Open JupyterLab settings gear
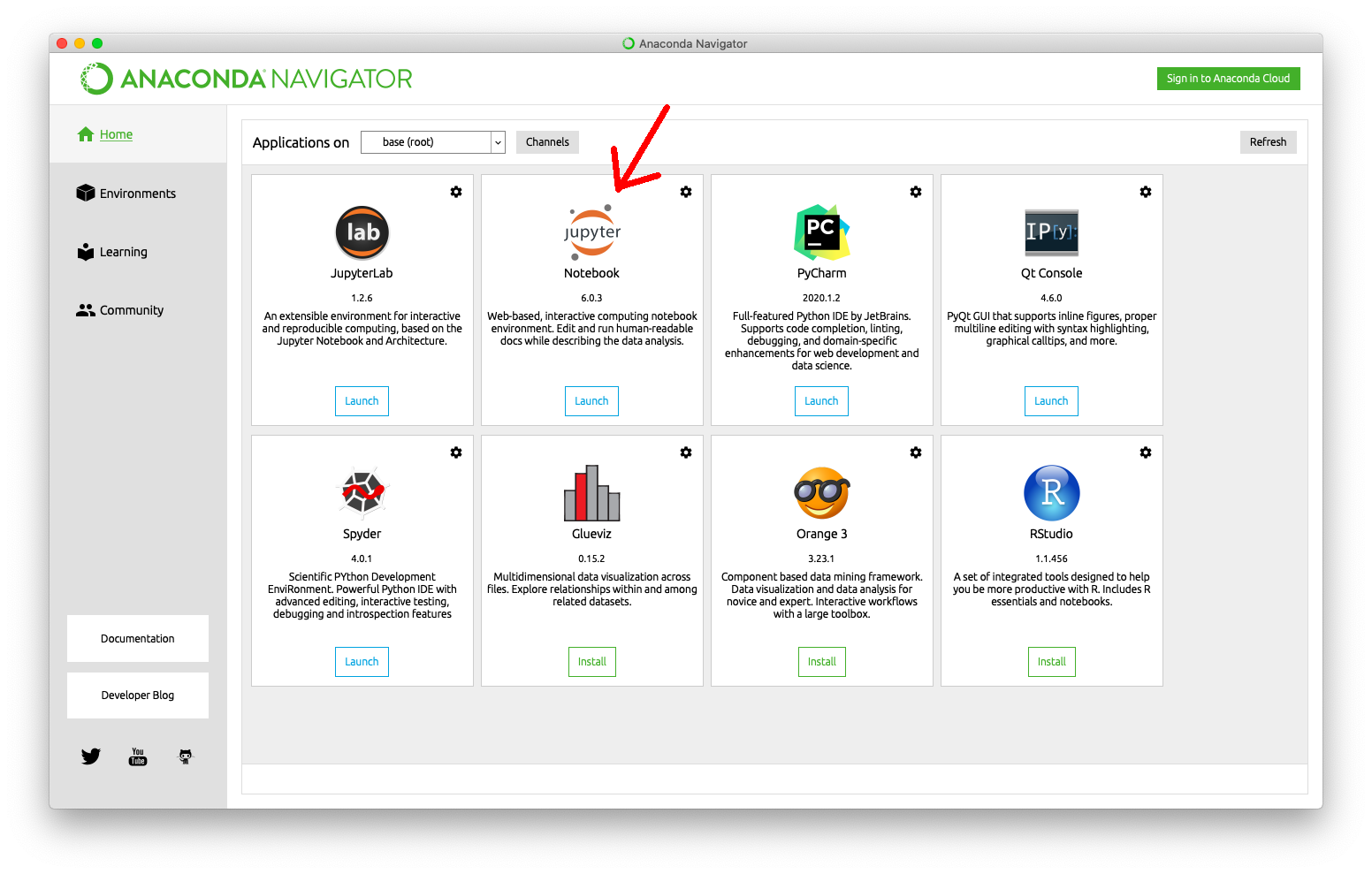1372x874 pixels. [x=456, y=192]
